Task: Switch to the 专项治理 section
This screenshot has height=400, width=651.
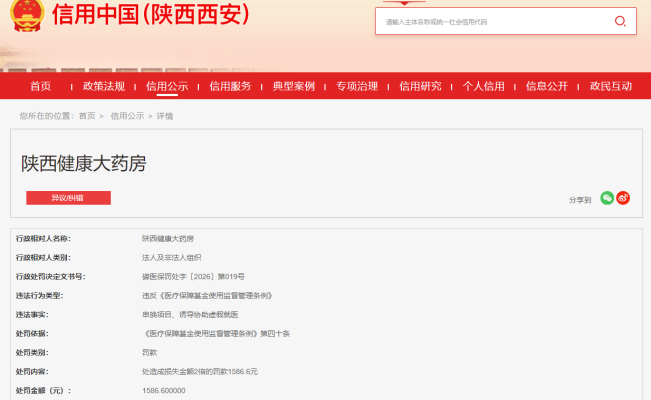Action: [x=357, y=86]
